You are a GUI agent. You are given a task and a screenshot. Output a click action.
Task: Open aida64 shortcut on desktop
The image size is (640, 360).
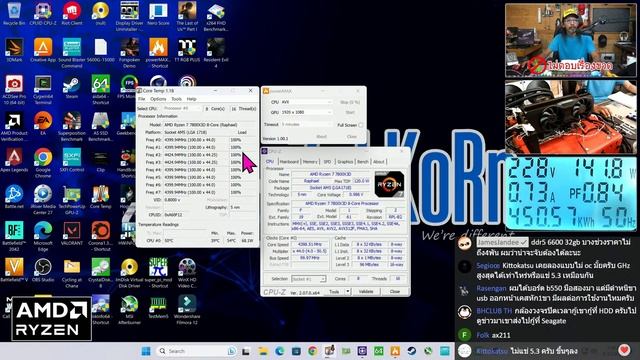click(x=100, y=90)
